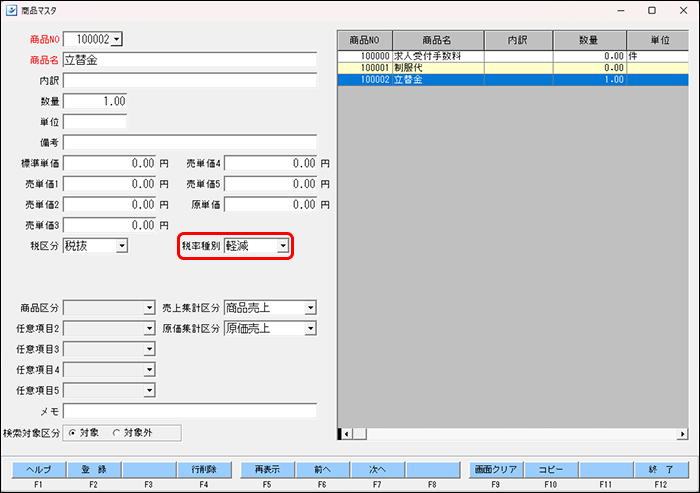The height and width of the screenshot is (493, 700).
Task: Click the 売単価2 price field
Action: [110, 205]
